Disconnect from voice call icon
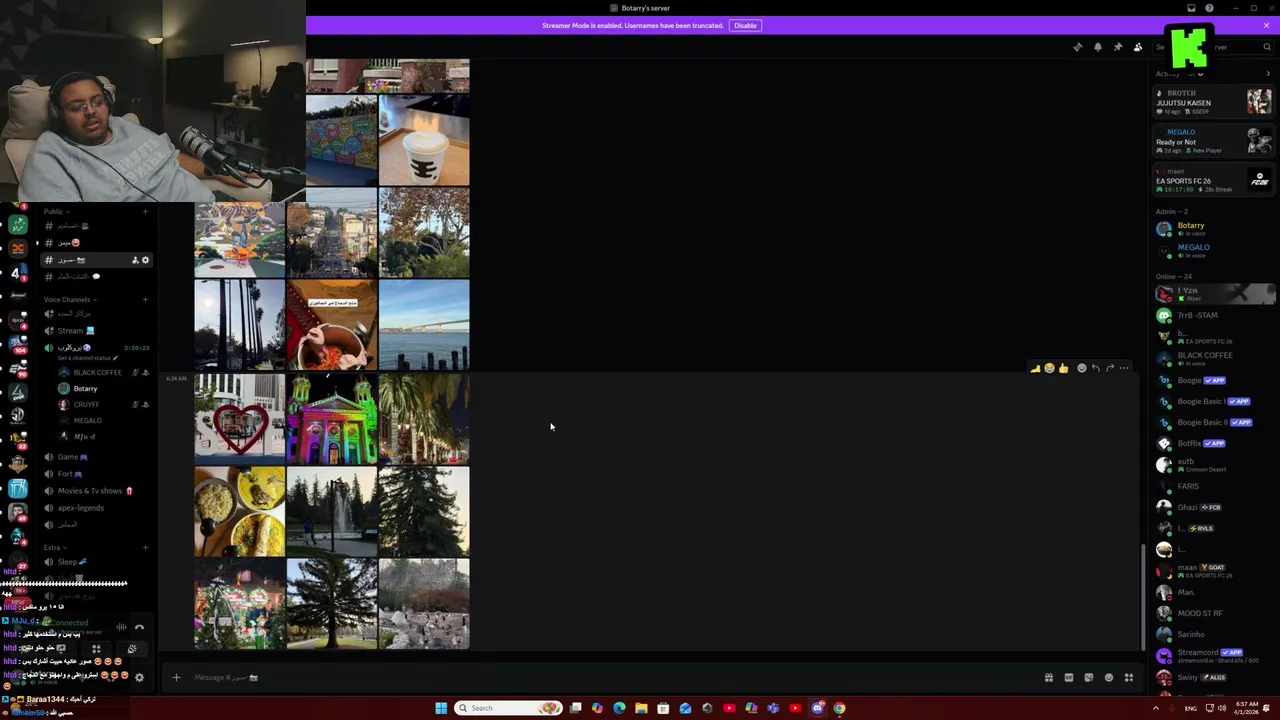The width and height of the screenshot is (1280, 720). coord(139,627)
